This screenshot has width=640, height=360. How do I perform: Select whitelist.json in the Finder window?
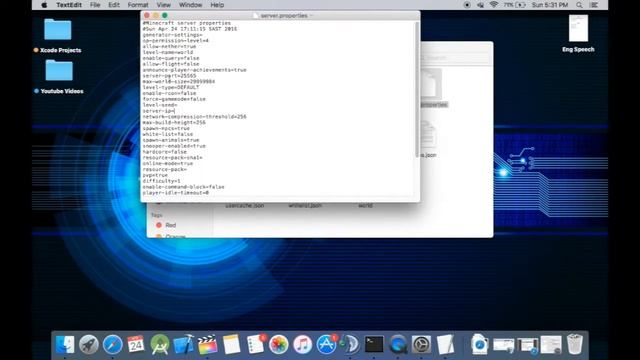pyautogui.click(x=305, y=206)
